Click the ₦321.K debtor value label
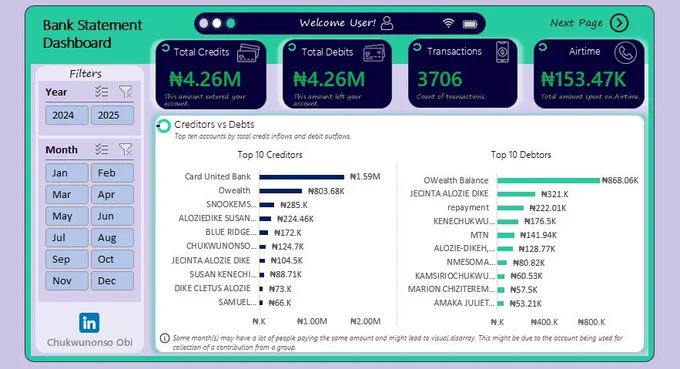Image resolution: width=680 pixels, height=369 pixels. pos(555,194)
